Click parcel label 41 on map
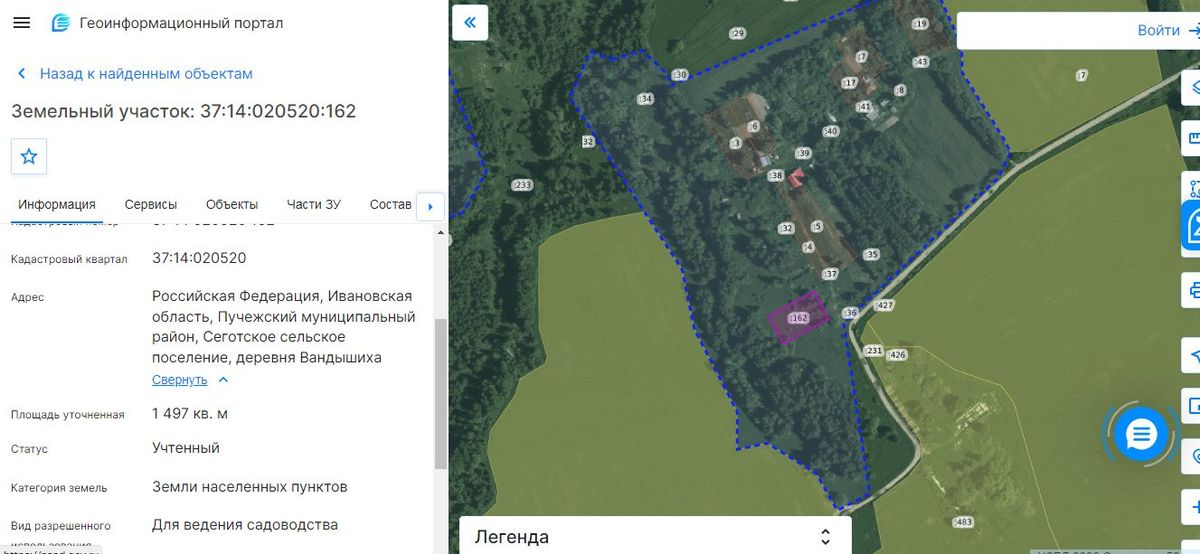The image size is (1200, 554). 864,106
